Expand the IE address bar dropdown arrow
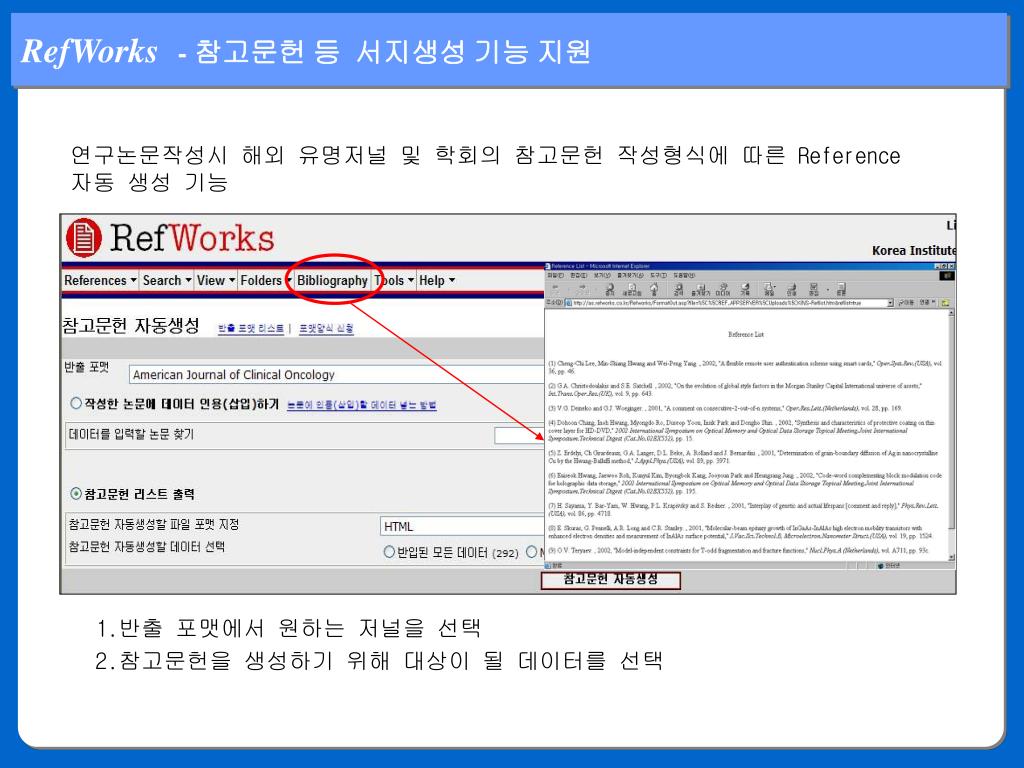 (x=890, y=303)
